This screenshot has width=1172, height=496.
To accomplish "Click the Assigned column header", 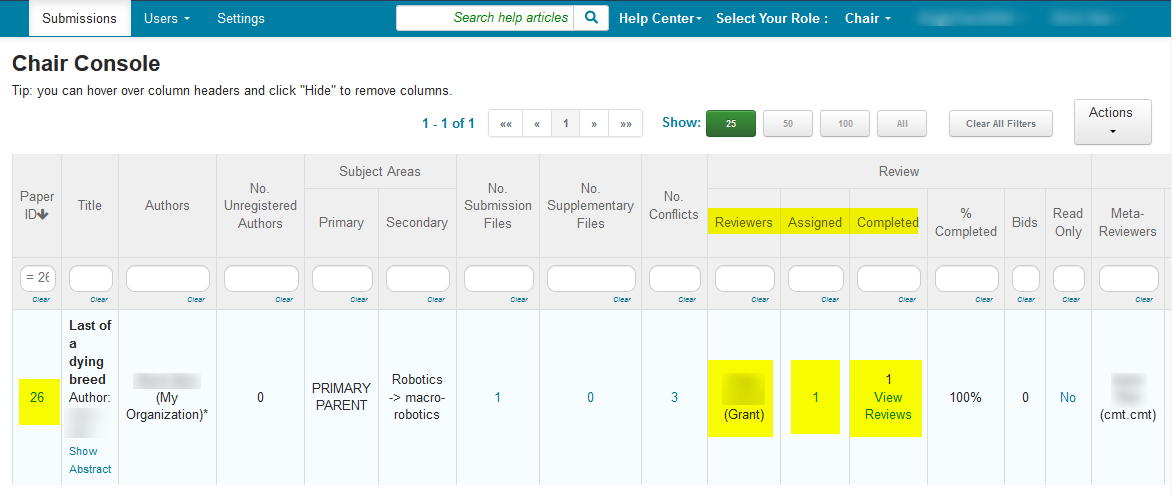I will pyautogui.click(x=815, y=223).
